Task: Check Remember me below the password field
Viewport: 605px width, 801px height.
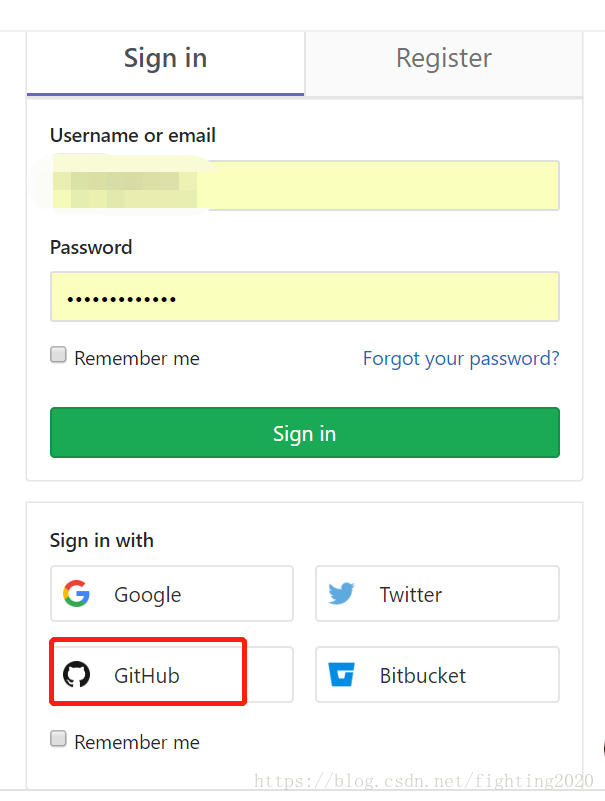Action: tap(59, 355)
